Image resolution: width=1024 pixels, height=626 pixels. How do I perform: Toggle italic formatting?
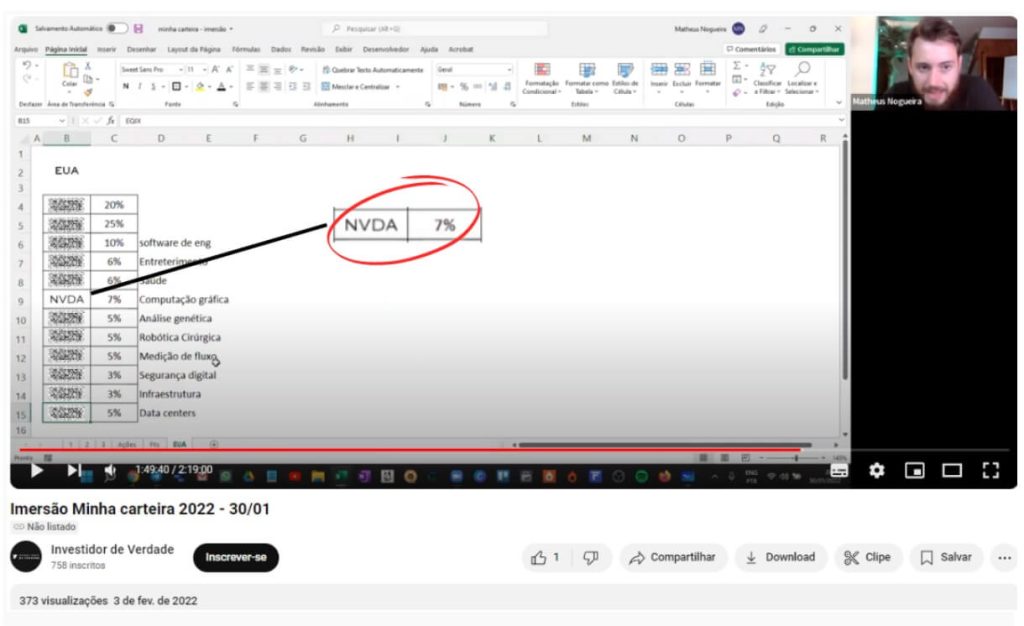point(140,86)
